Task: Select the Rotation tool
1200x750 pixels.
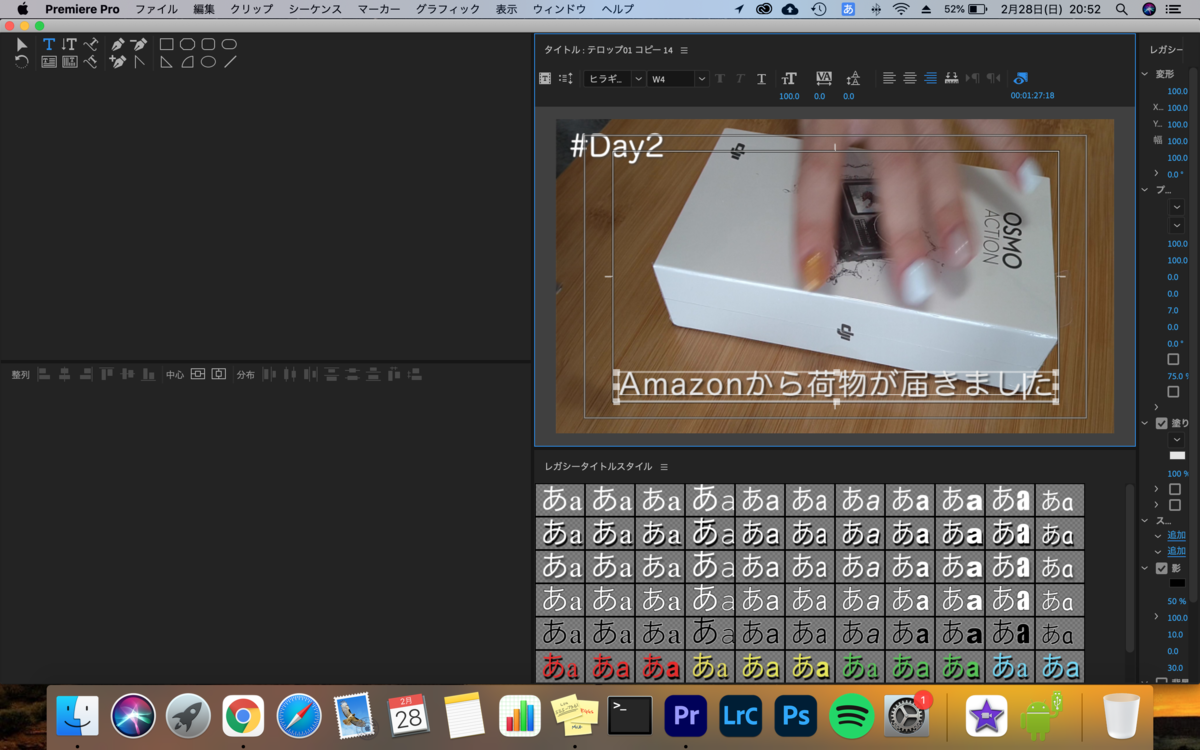Action: point(22,62)
